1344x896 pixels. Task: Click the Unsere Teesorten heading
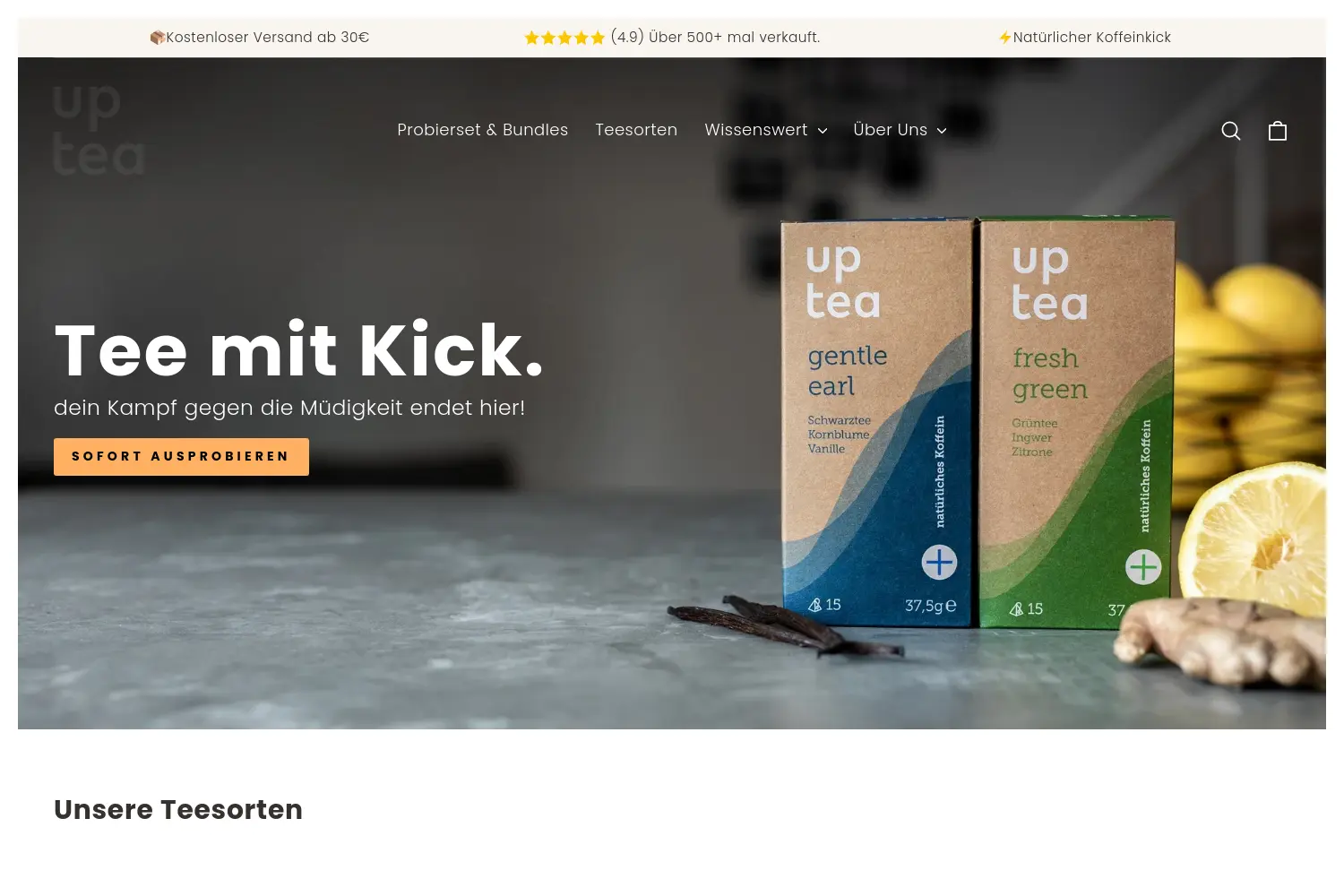(x=178, y=809)
